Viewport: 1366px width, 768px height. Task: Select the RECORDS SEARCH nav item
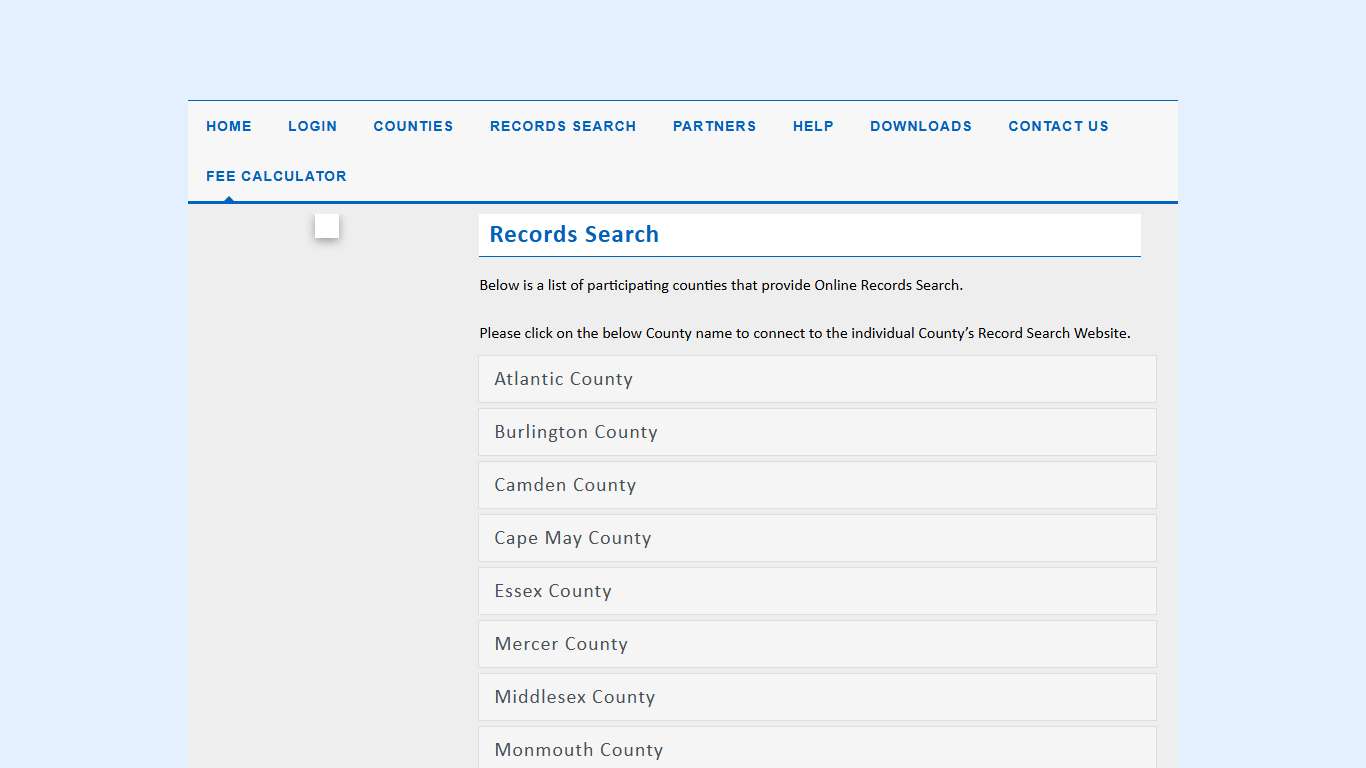click(563, 126)
